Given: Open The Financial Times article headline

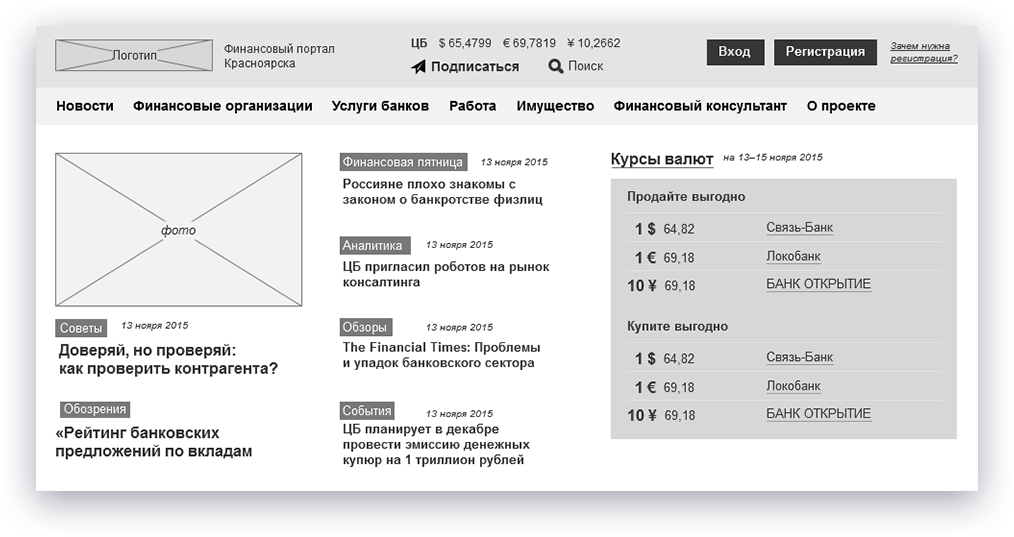Looking at the screenshot, I should pos(441,355).
